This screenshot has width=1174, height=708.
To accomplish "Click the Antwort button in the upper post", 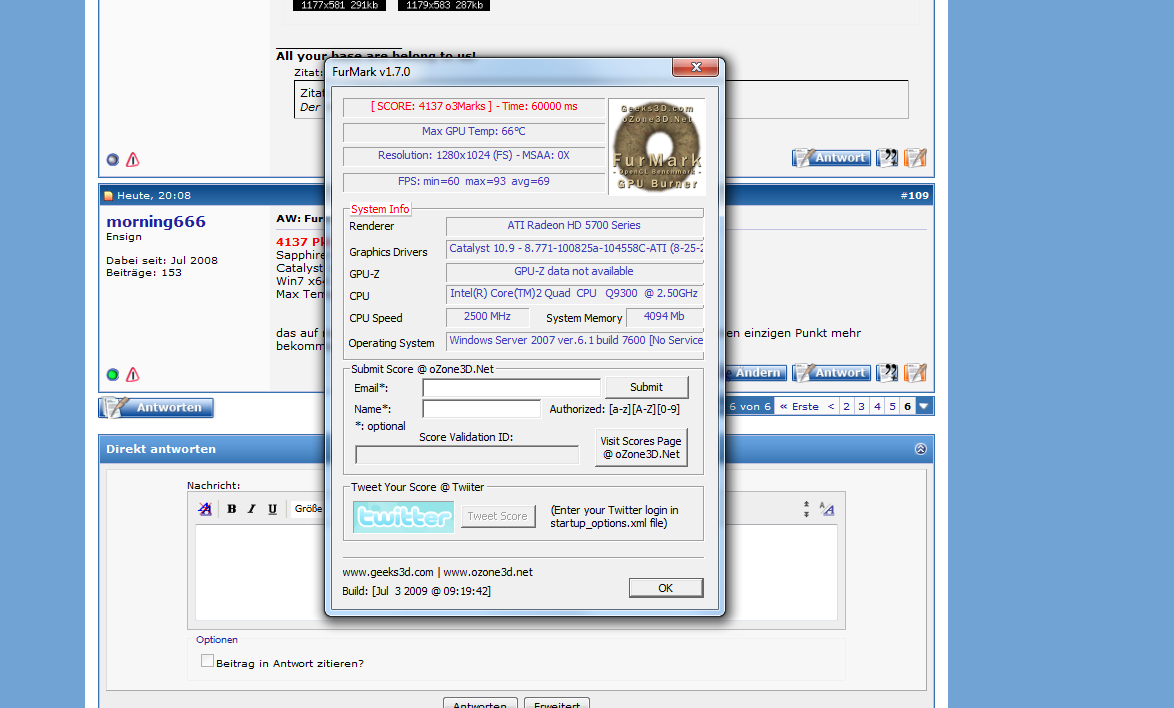I will [x=831, y=158].
